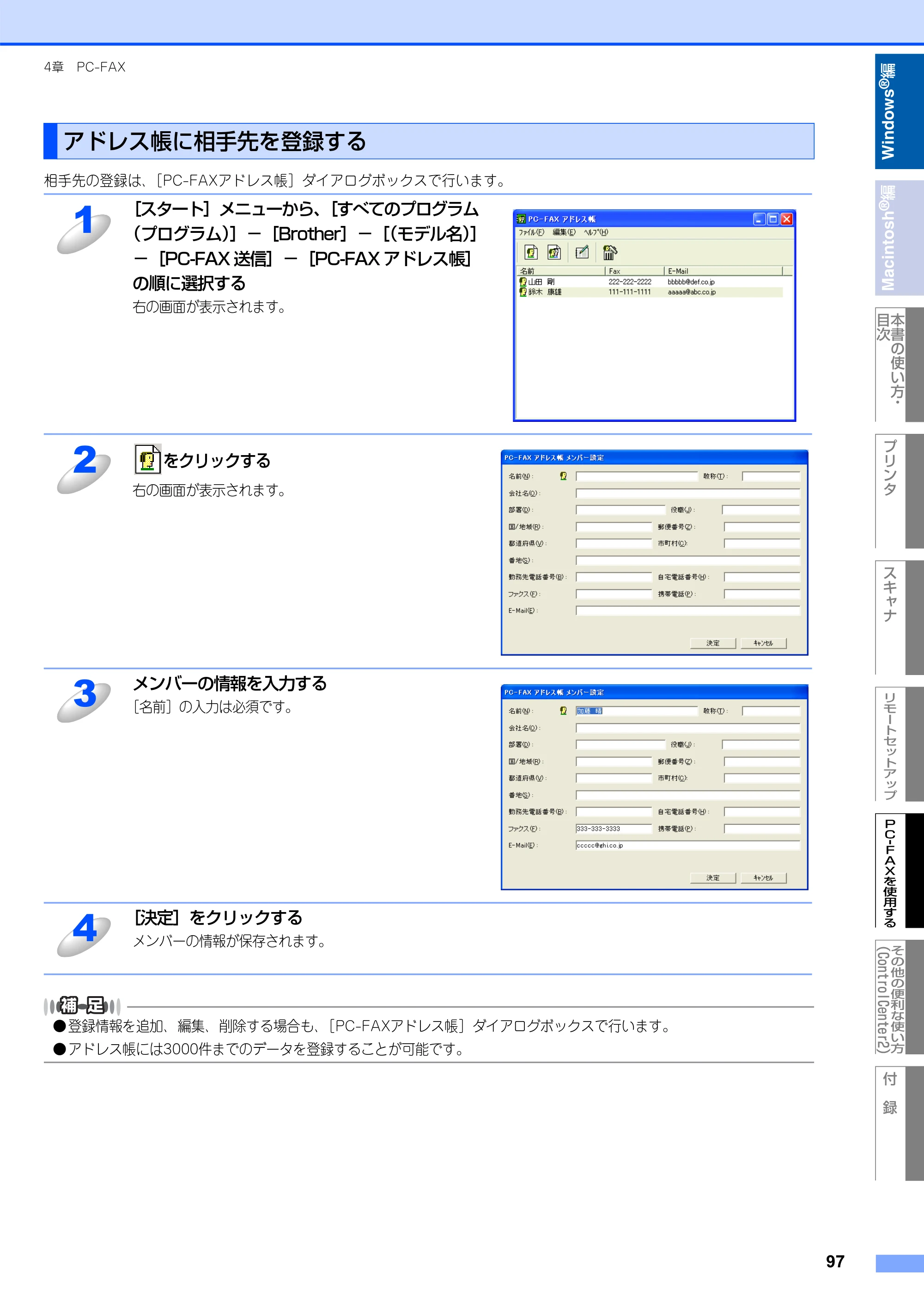
Task: Click the email field showing ccccc@ghi.co.jp
Action: pos(687,846)
